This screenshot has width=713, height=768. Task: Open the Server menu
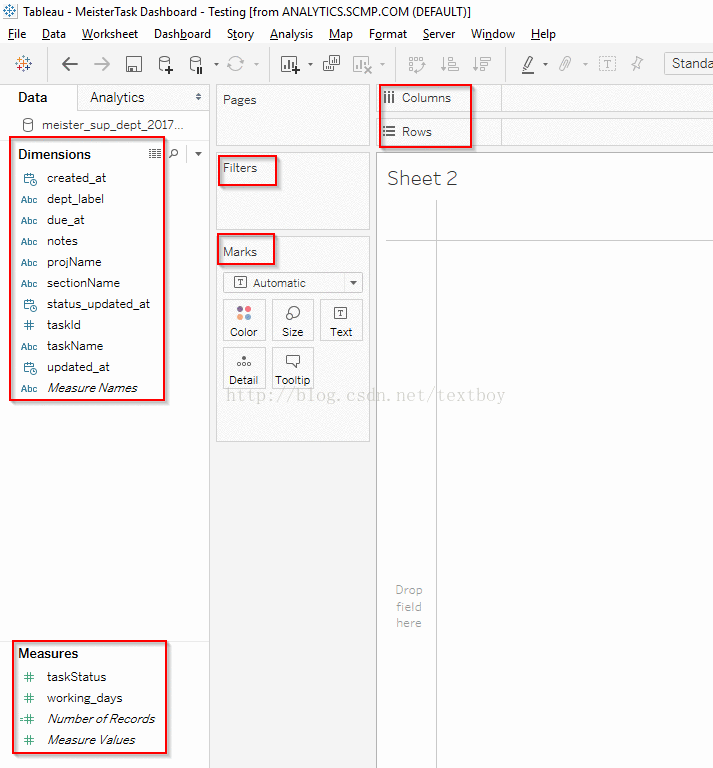[439, 34]
